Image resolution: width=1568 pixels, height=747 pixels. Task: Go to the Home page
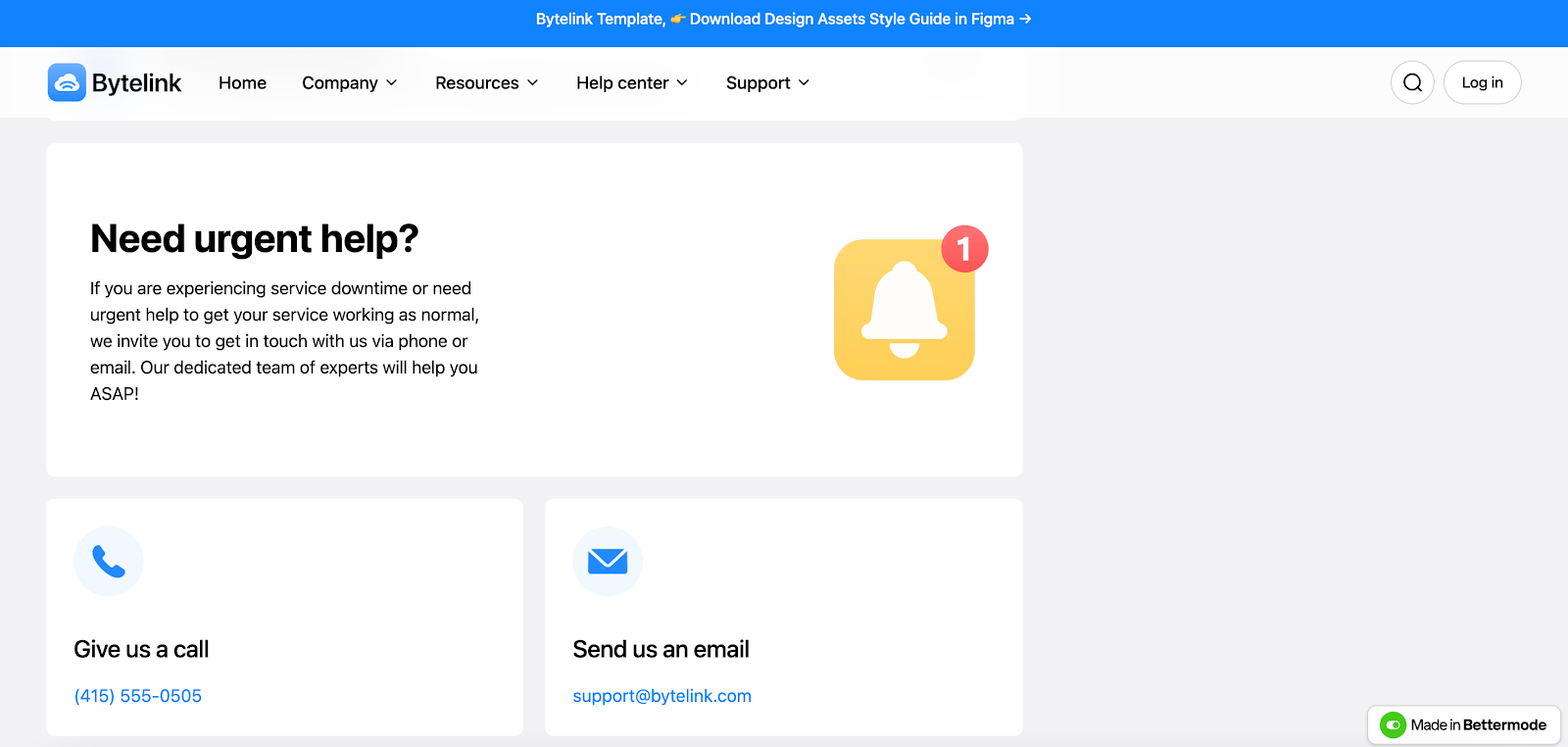(x=242, y=83)
